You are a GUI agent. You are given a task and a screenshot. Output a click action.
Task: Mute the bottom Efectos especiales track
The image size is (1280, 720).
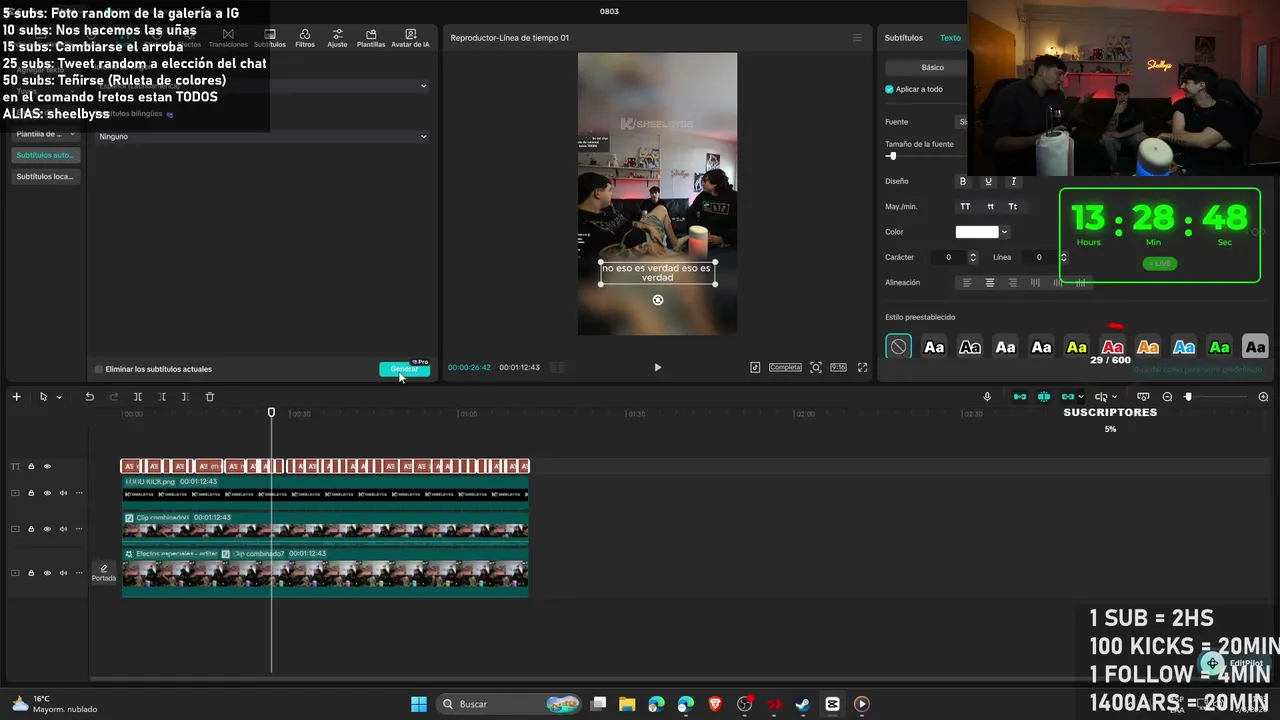click(x=63, y=573)
